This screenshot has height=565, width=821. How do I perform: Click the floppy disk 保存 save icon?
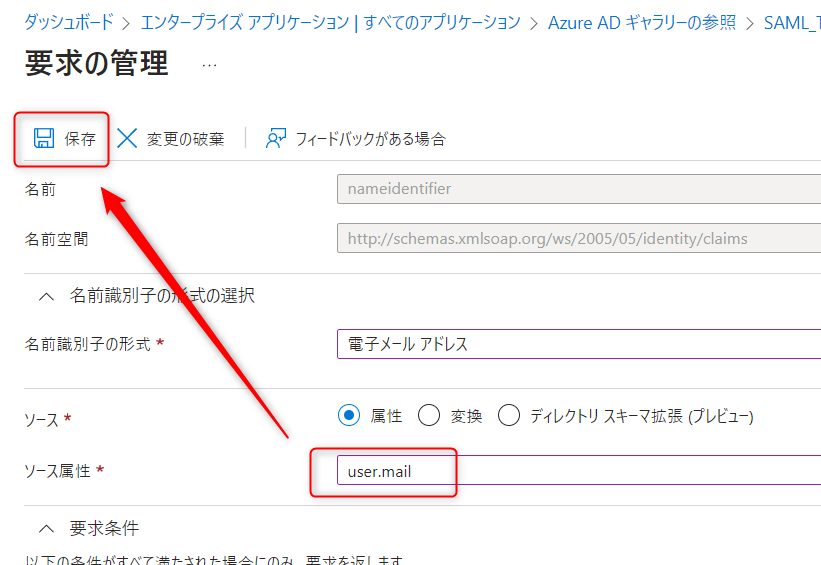44,138
